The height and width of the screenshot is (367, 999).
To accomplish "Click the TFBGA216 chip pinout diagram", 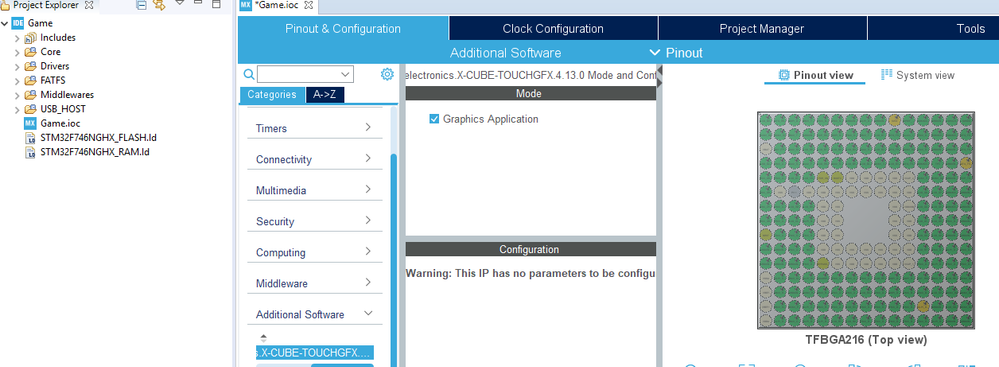I will tap(866, 220).
